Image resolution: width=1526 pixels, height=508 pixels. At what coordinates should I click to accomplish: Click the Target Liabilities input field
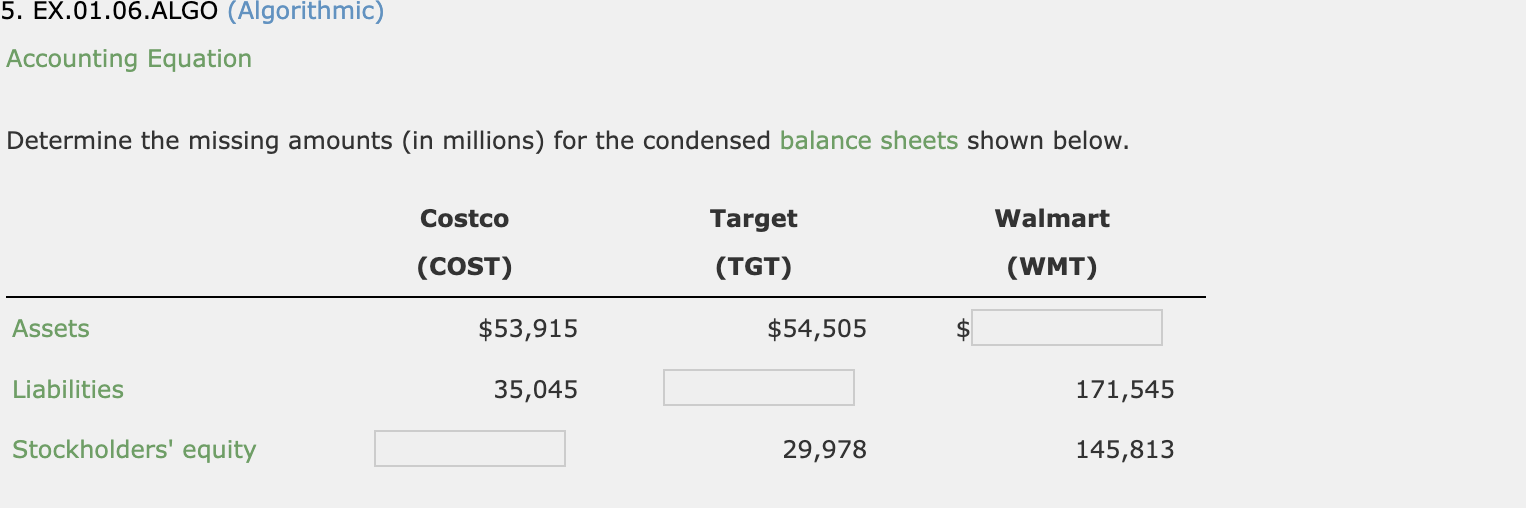click(758, 388)
